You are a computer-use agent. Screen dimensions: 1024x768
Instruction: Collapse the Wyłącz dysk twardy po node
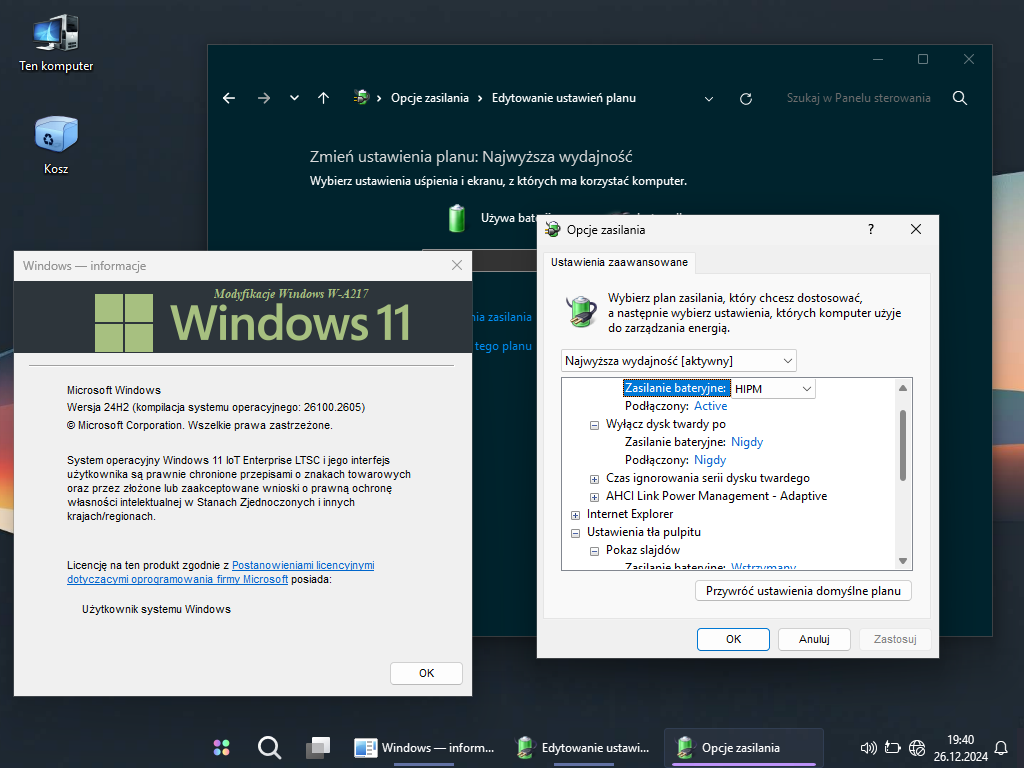(595, 425)
